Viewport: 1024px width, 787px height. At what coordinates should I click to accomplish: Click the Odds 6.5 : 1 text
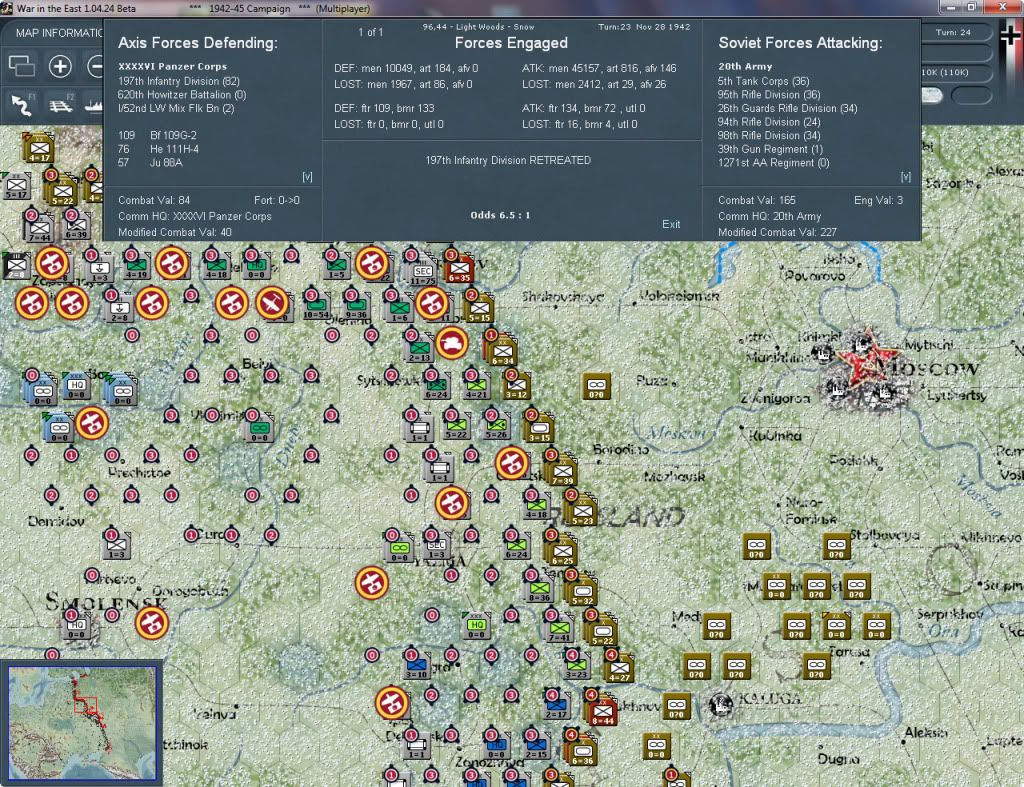(x=500, y=215)
